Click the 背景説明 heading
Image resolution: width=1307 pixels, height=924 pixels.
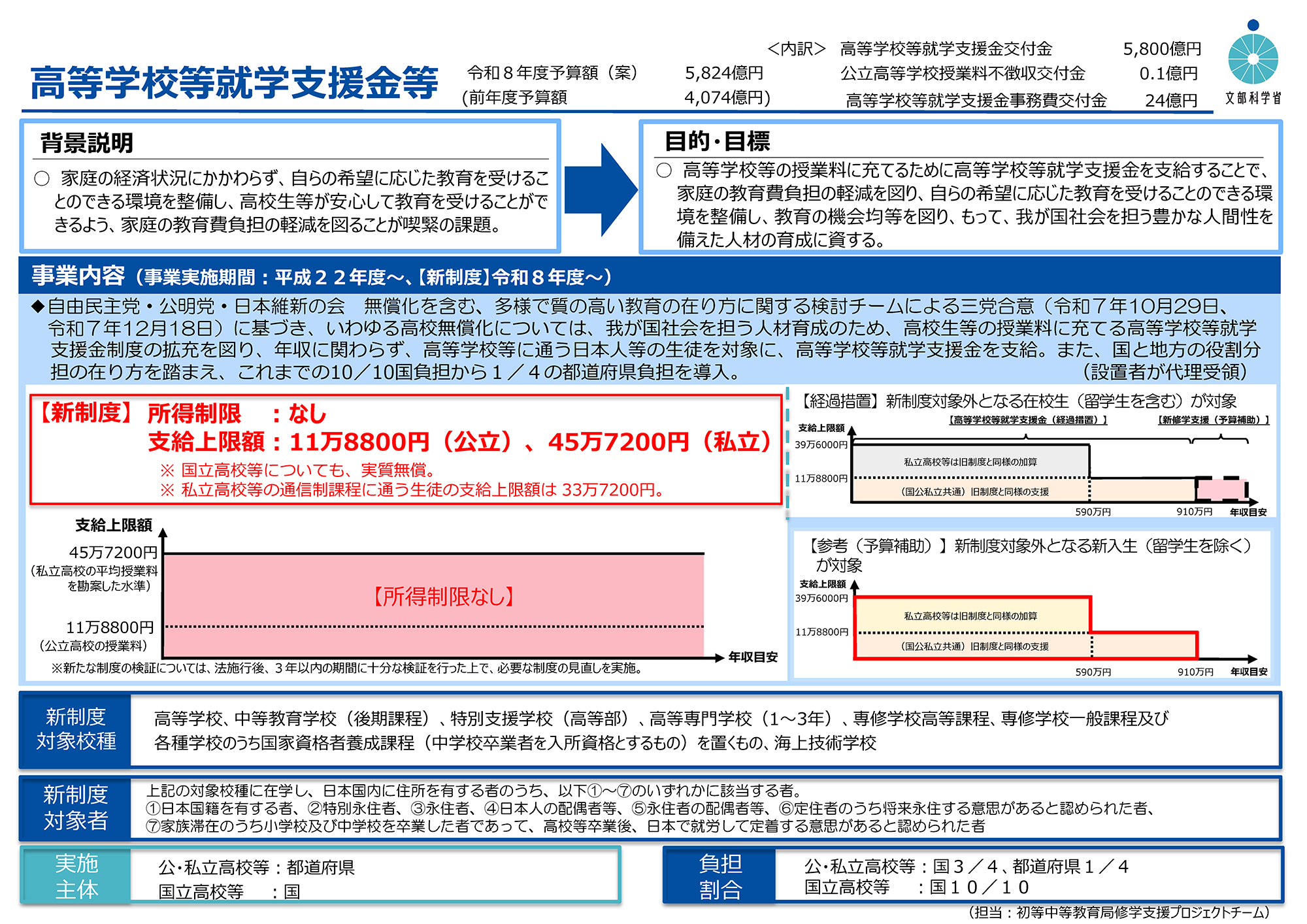click(x=86, y=142)
